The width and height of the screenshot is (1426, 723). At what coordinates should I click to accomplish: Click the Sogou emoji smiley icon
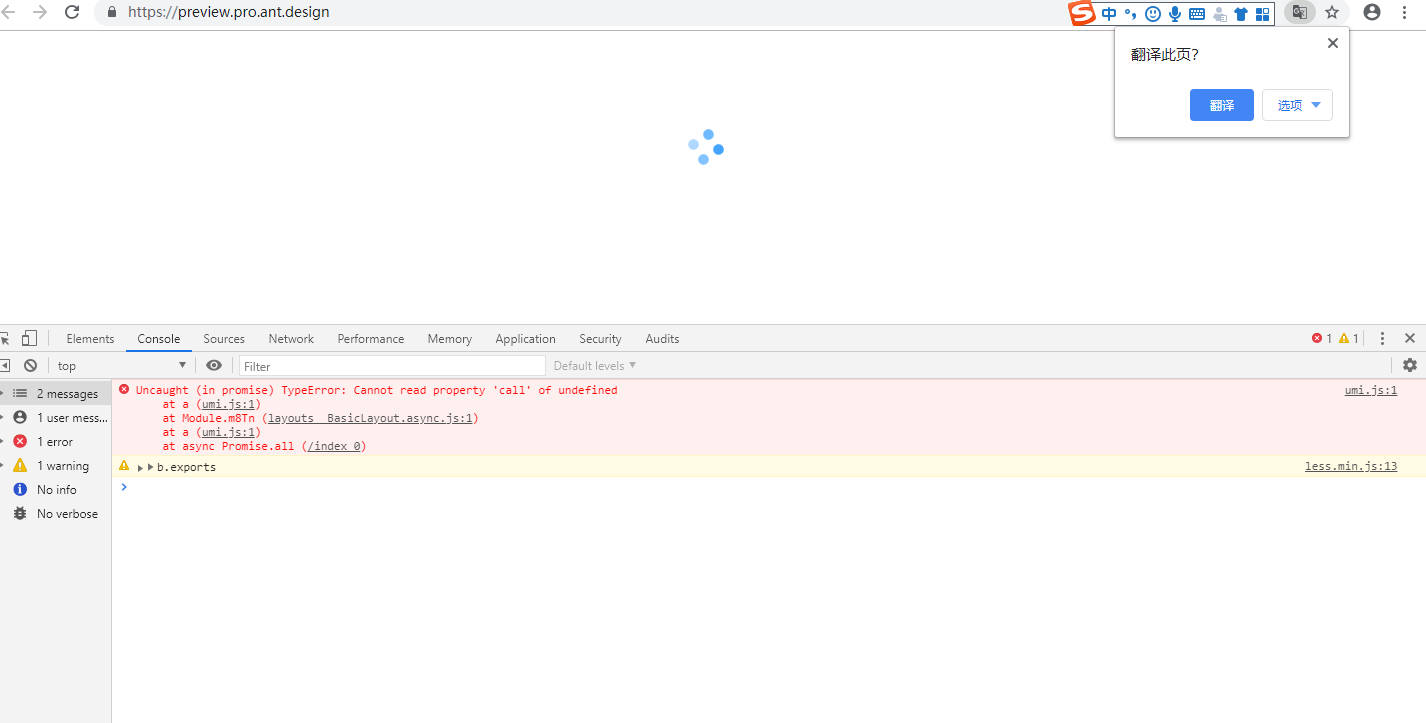[x=1153, y=14]
